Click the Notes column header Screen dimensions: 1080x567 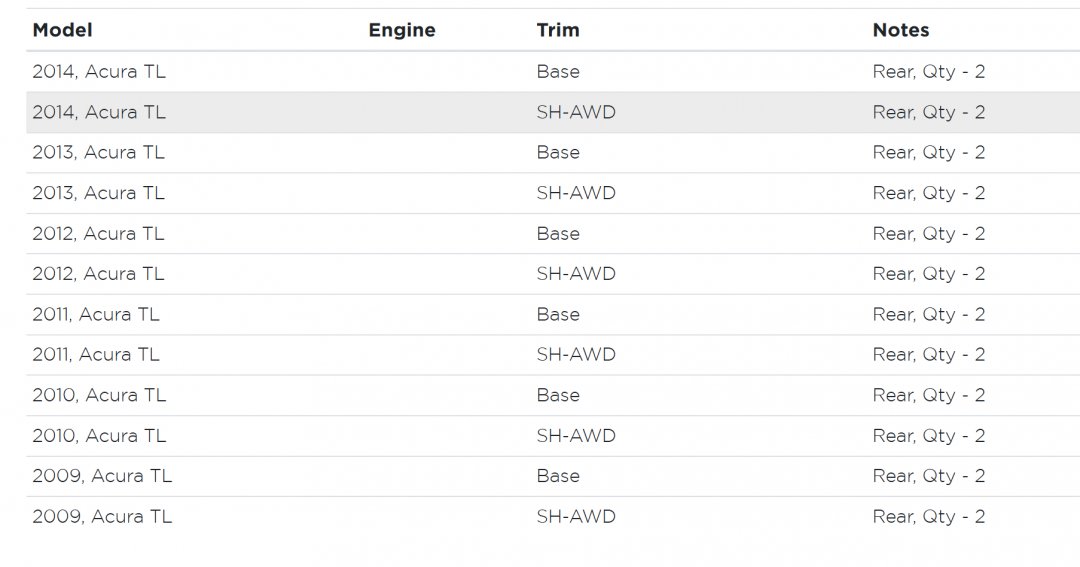[901, 30]
